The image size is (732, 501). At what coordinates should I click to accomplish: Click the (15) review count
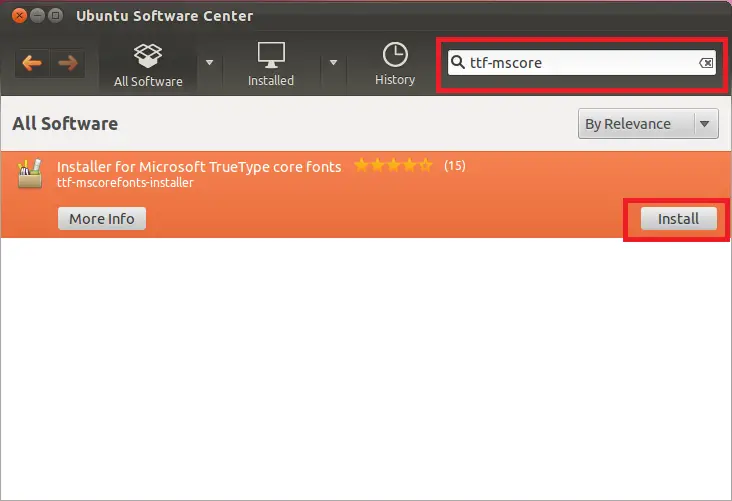[455, 165]
